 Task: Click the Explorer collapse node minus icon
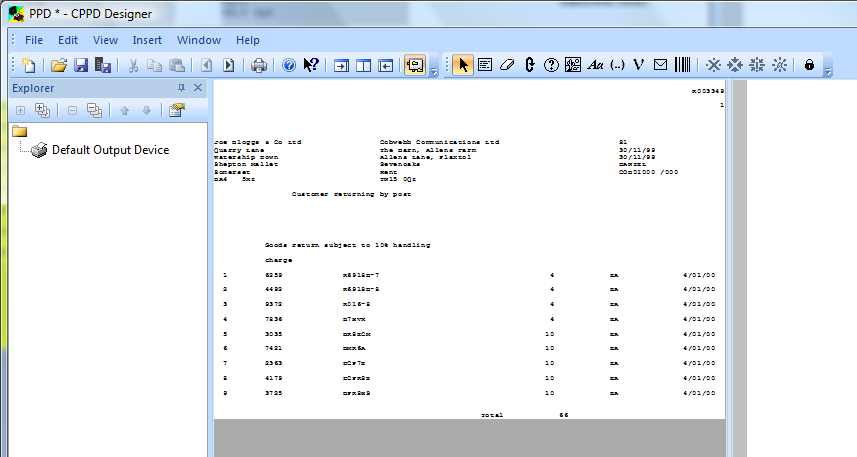point(72,110)
